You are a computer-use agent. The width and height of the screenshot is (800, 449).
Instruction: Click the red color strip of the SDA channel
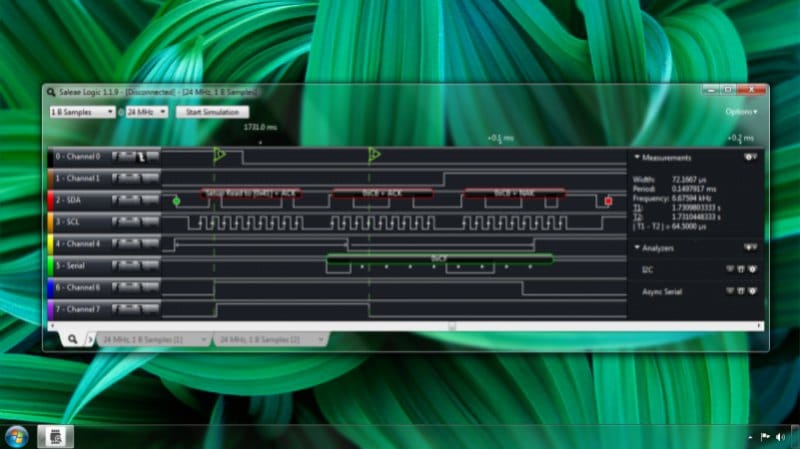(x=51, y=201)
